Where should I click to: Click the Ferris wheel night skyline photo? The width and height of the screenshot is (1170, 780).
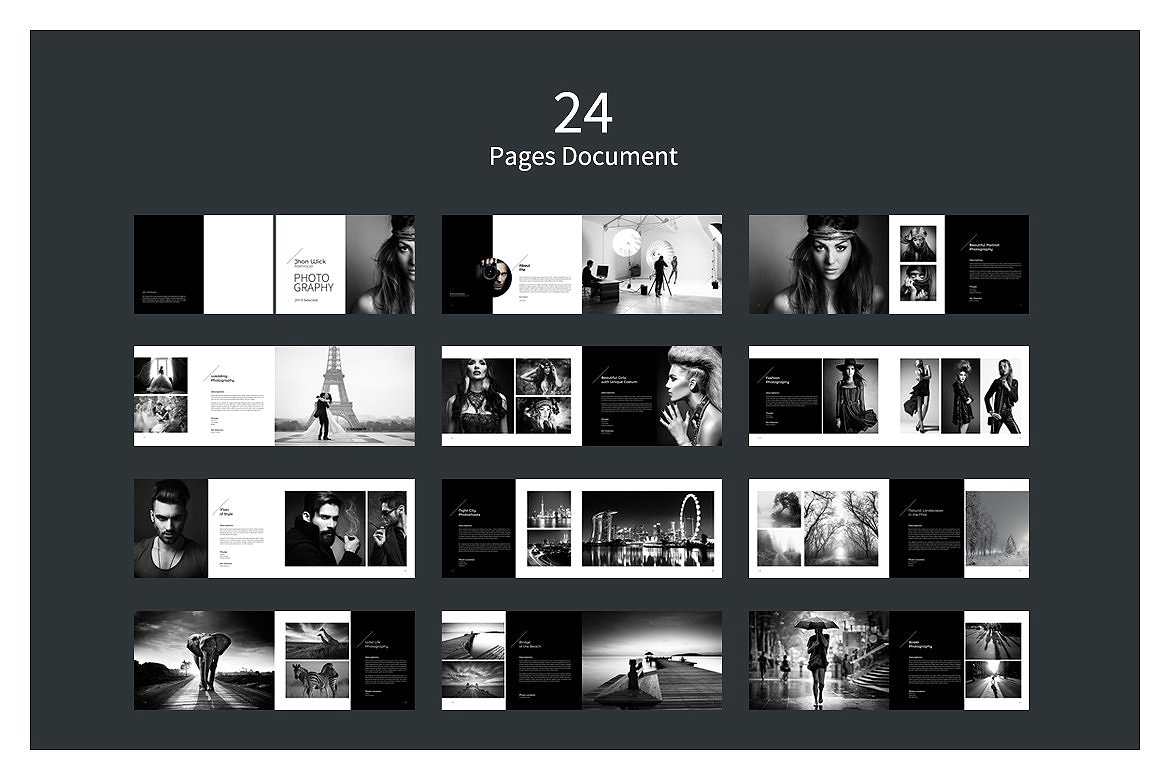(648, 528)
